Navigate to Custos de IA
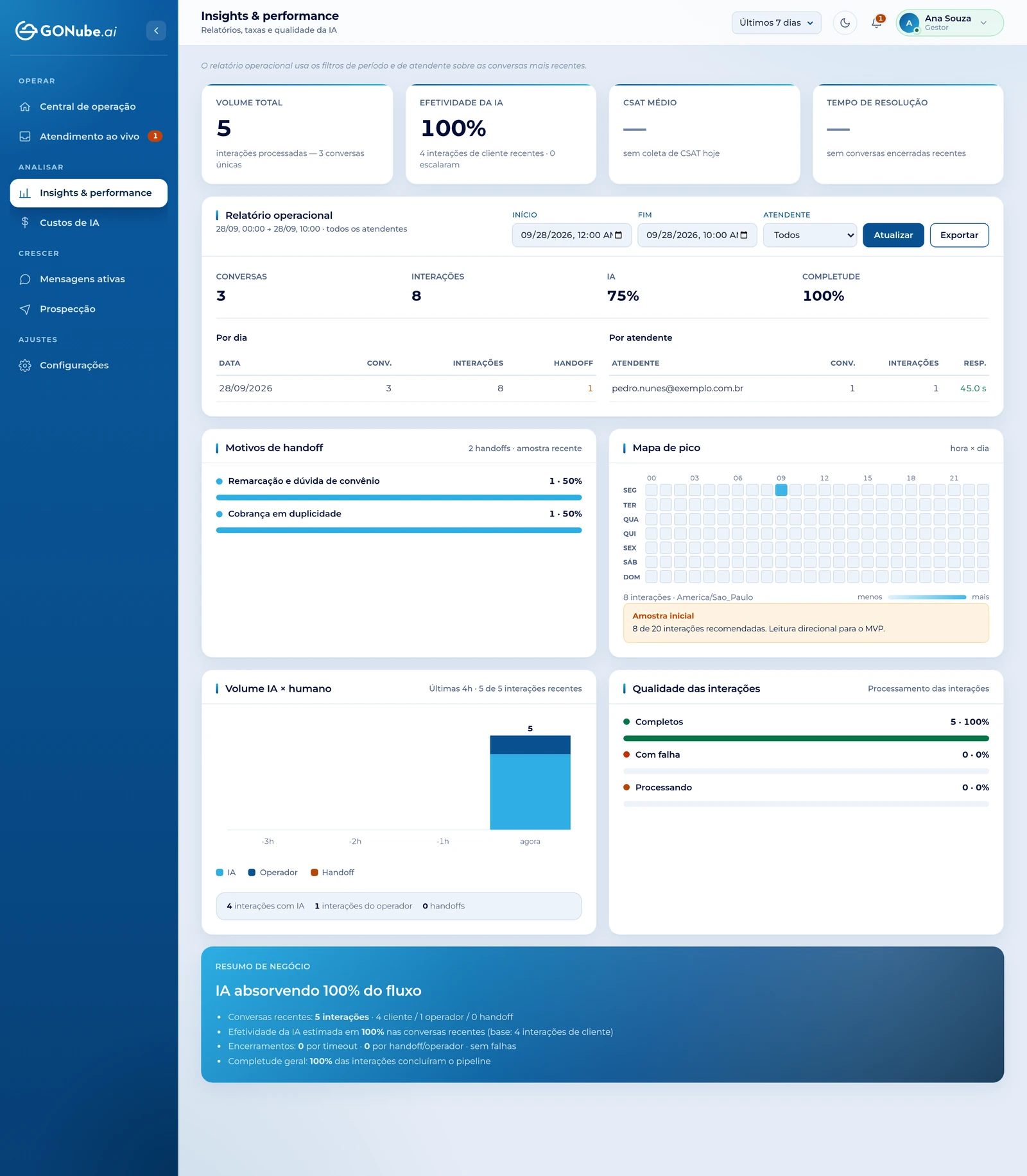This screenshot has width=1027, height=1176. (x=89, y=223)
